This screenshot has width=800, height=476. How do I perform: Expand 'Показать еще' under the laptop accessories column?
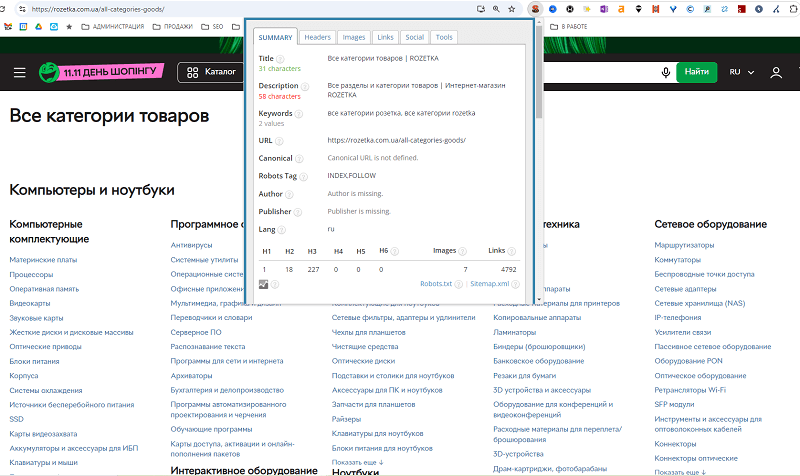pos(357,462)
